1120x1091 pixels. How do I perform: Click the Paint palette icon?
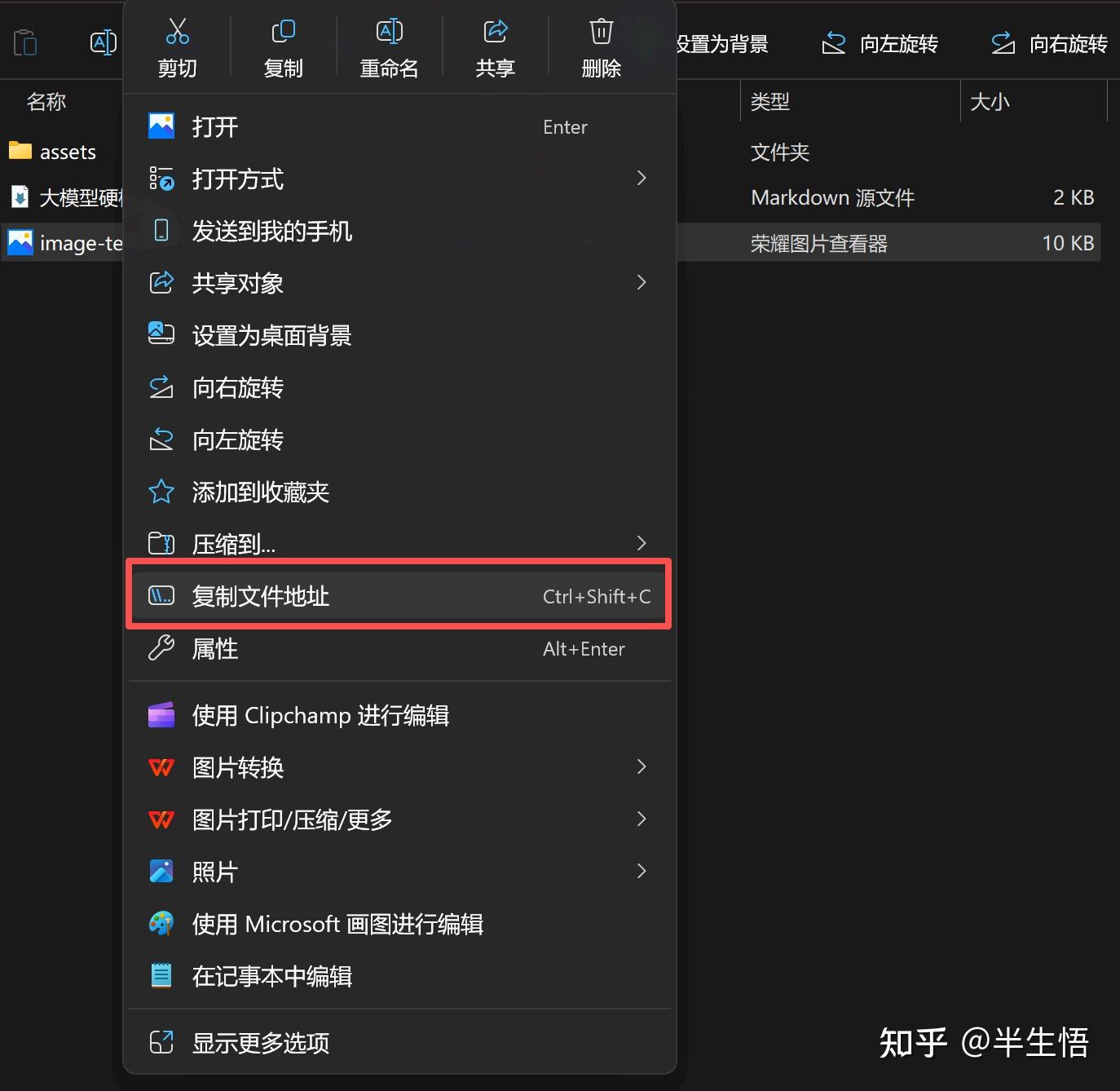[x=161, y=923]
